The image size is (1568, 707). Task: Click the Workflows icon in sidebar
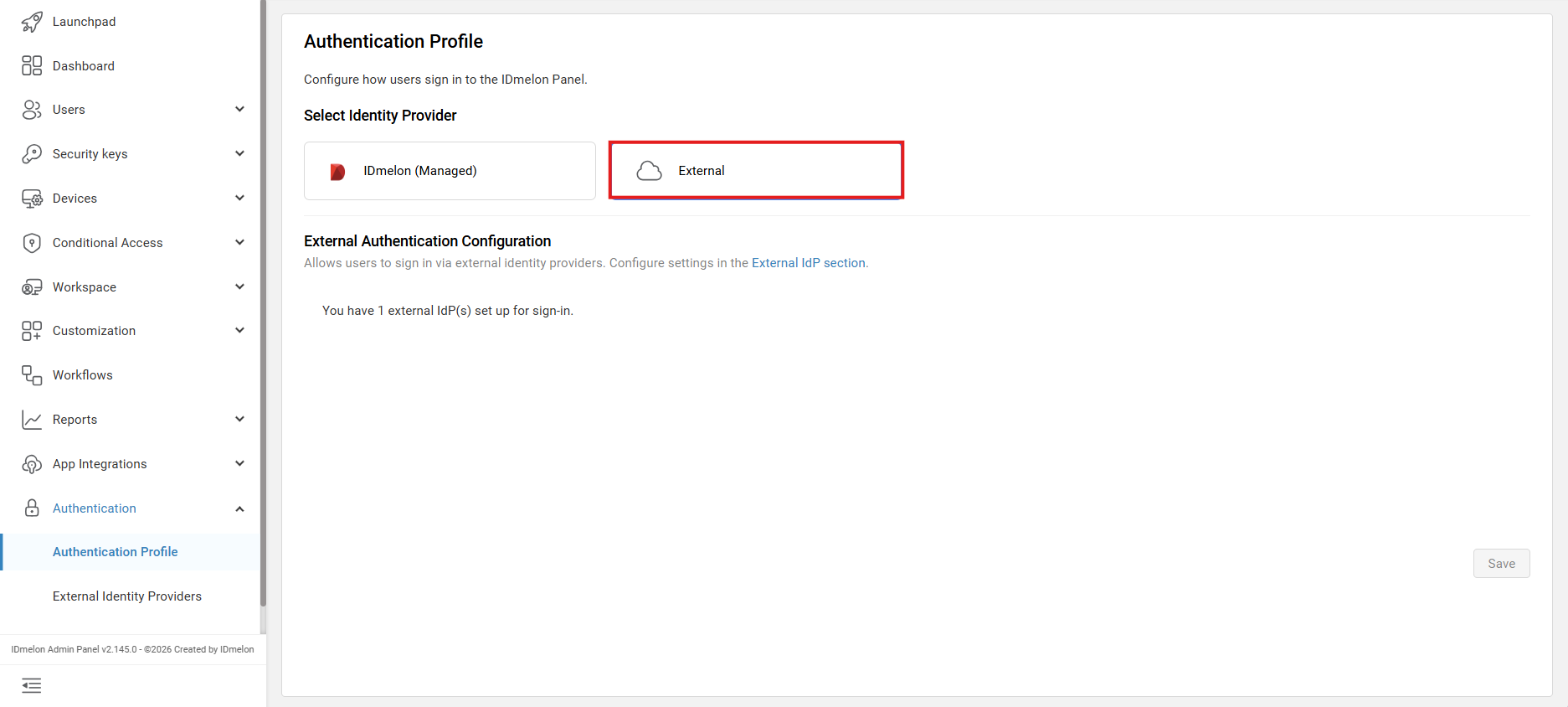point(32,375)
